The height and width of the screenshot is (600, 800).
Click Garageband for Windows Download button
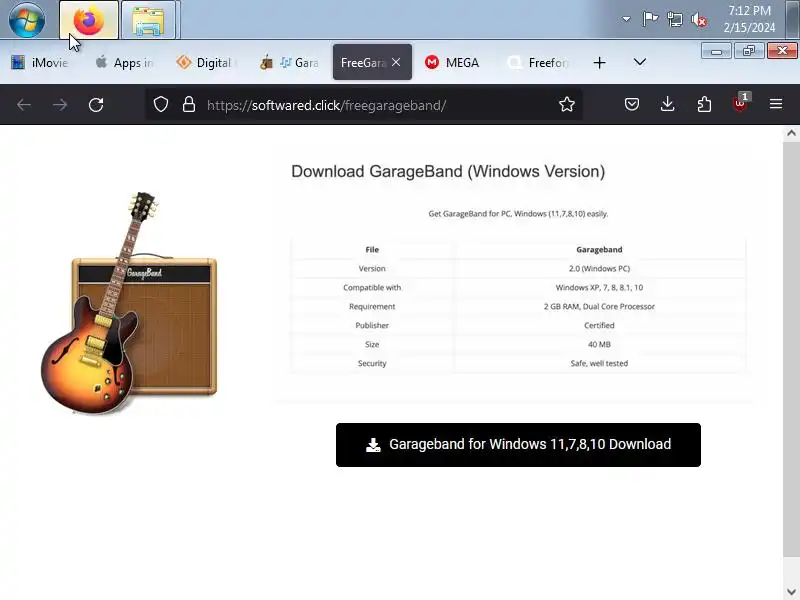pyautogui.click(x=518, y=444)
